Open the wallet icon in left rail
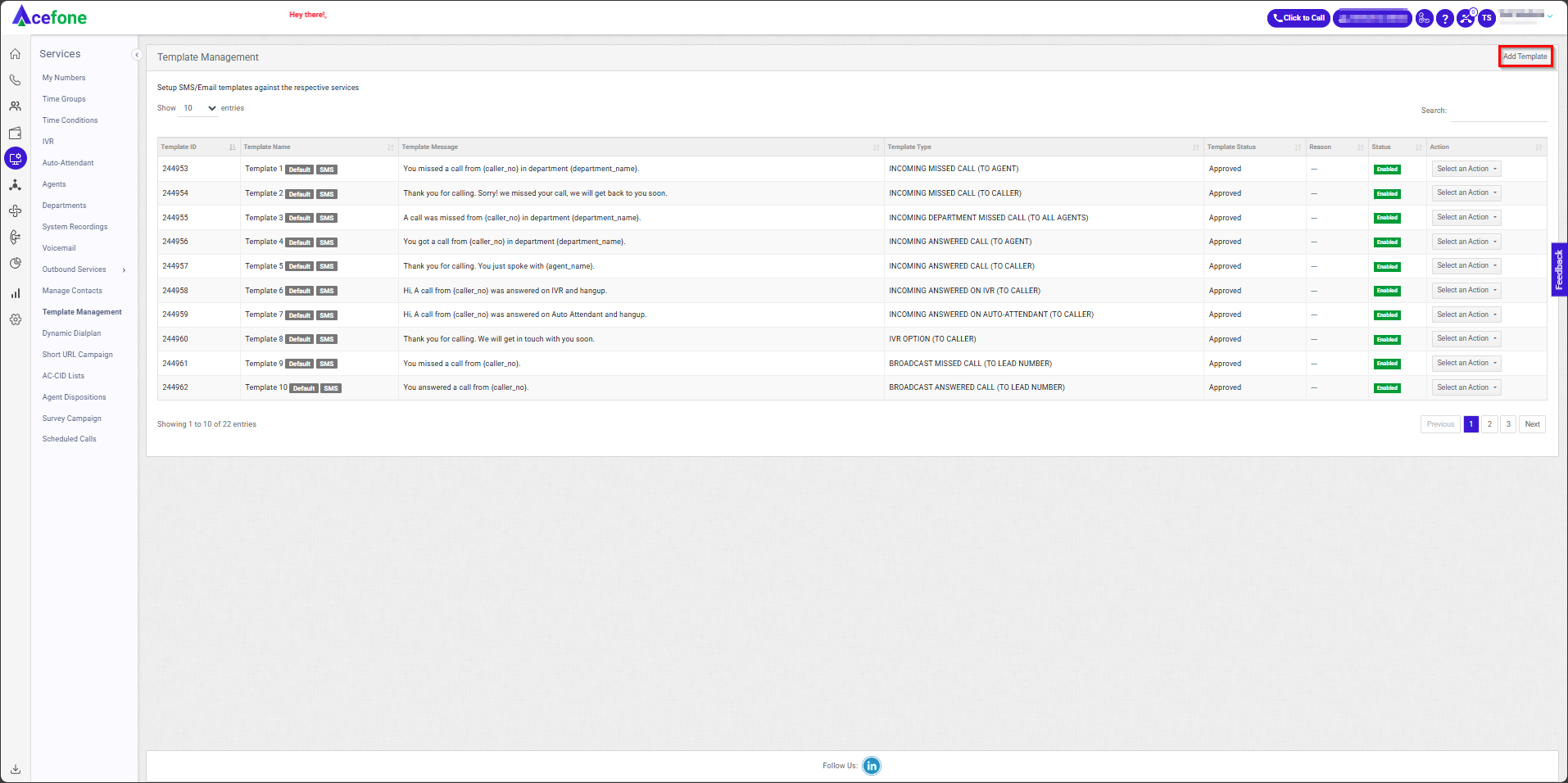Screen dimensions: 1568x783 coord(15,133)
